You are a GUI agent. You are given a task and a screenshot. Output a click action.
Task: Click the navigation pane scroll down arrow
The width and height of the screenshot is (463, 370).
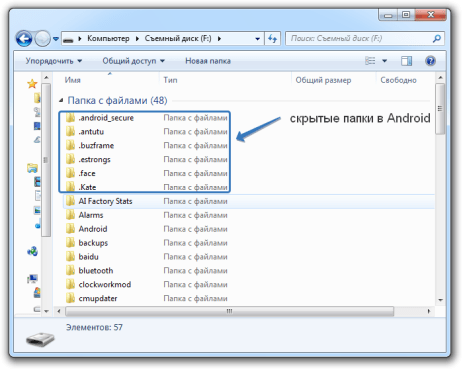[46, 311]
